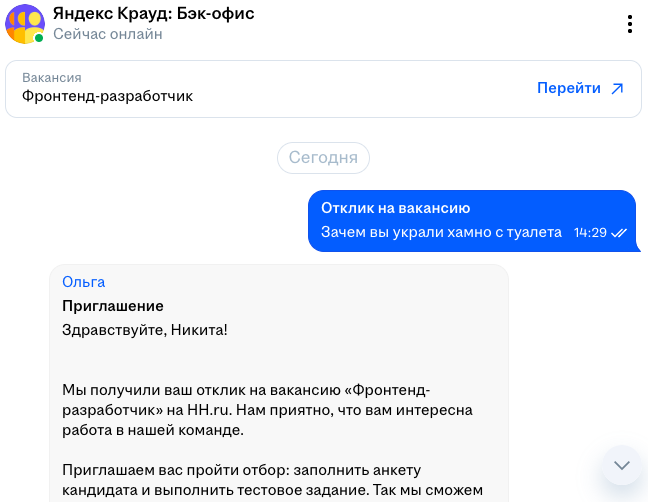Click the paragraph starting with Мы получили
This screenshot has width=648, height=502.
267,410
